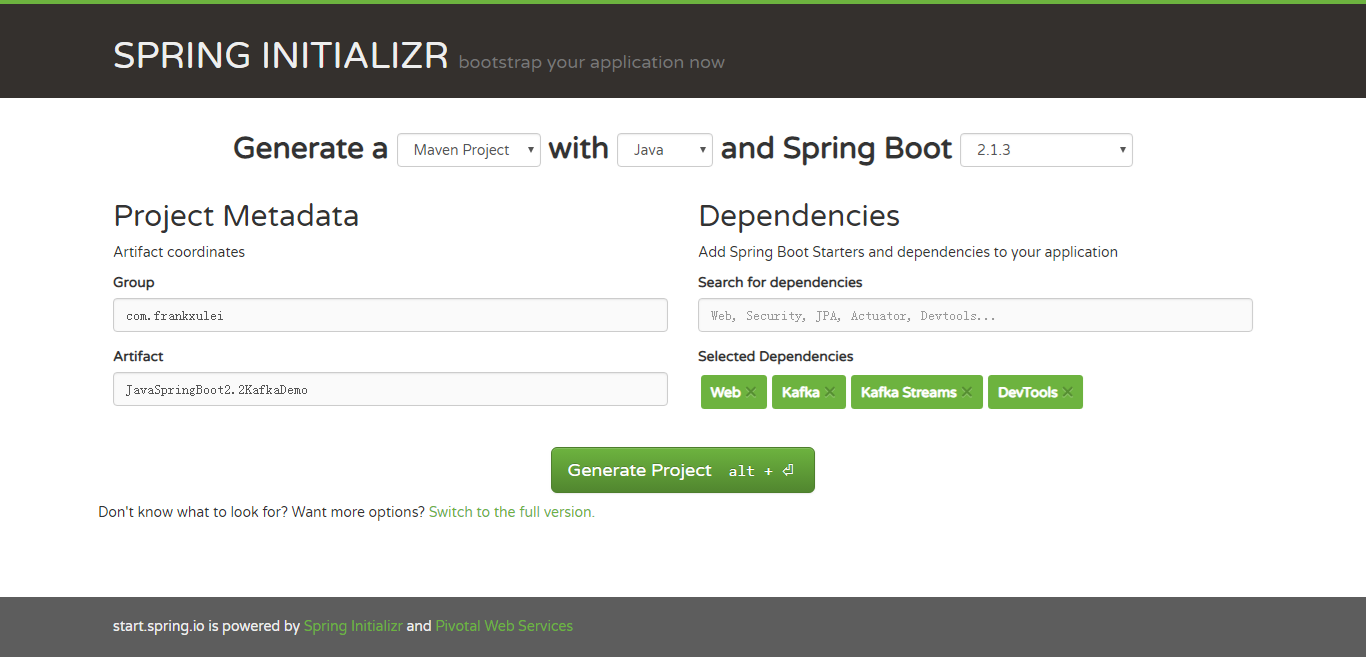Open the Spring Boot 2.1.3 version dropdown

(1046, 150)
